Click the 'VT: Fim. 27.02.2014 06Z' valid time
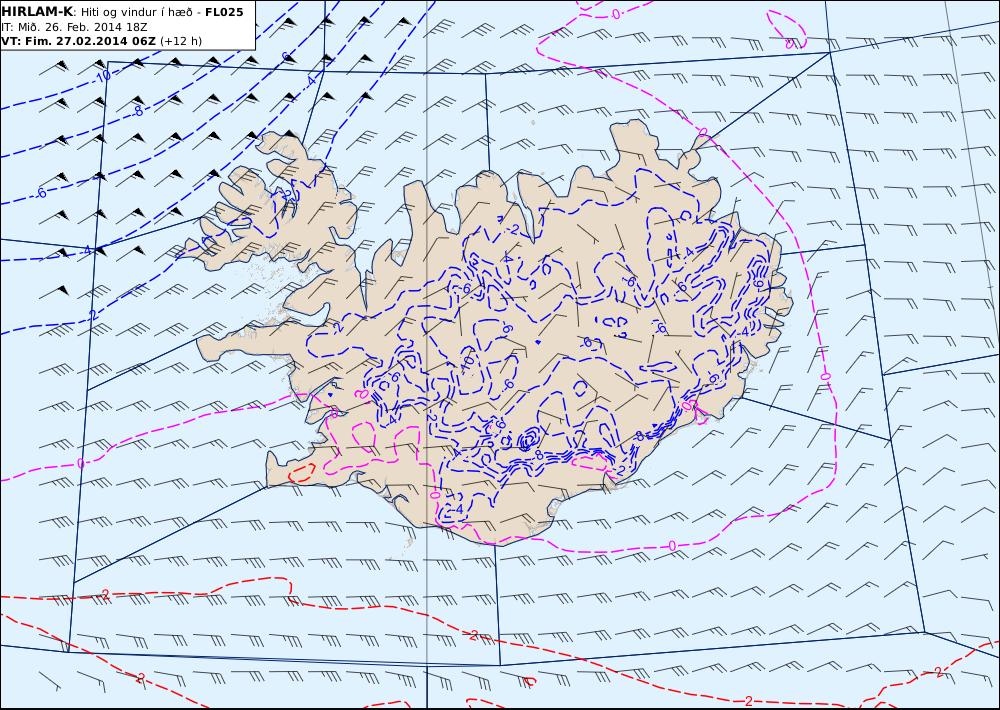The image size is (1000, 710). pyautogui.click(x=78, y=41)
